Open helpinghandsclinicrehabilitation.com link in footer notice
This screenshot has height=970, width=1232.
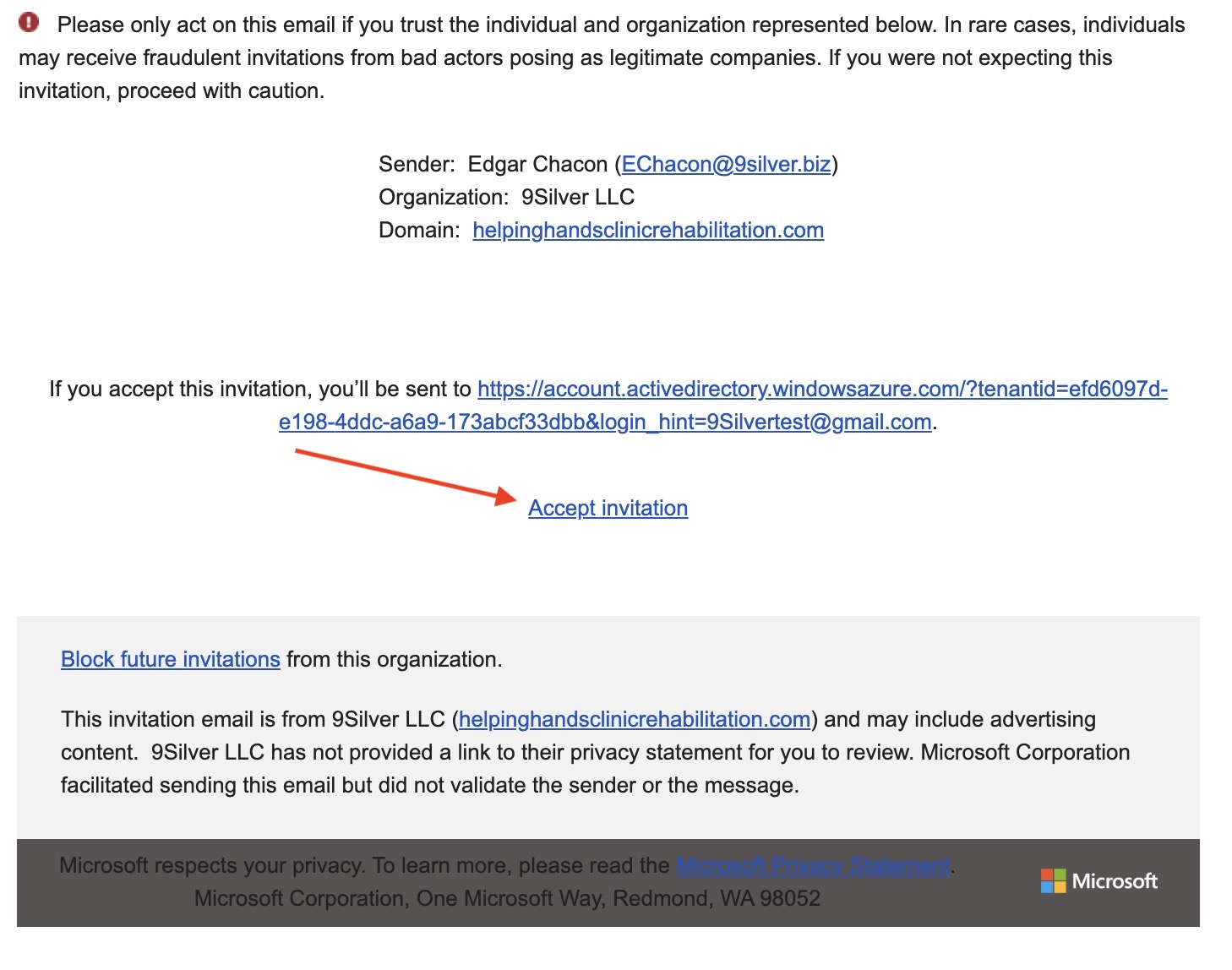(x=635, y=719)
